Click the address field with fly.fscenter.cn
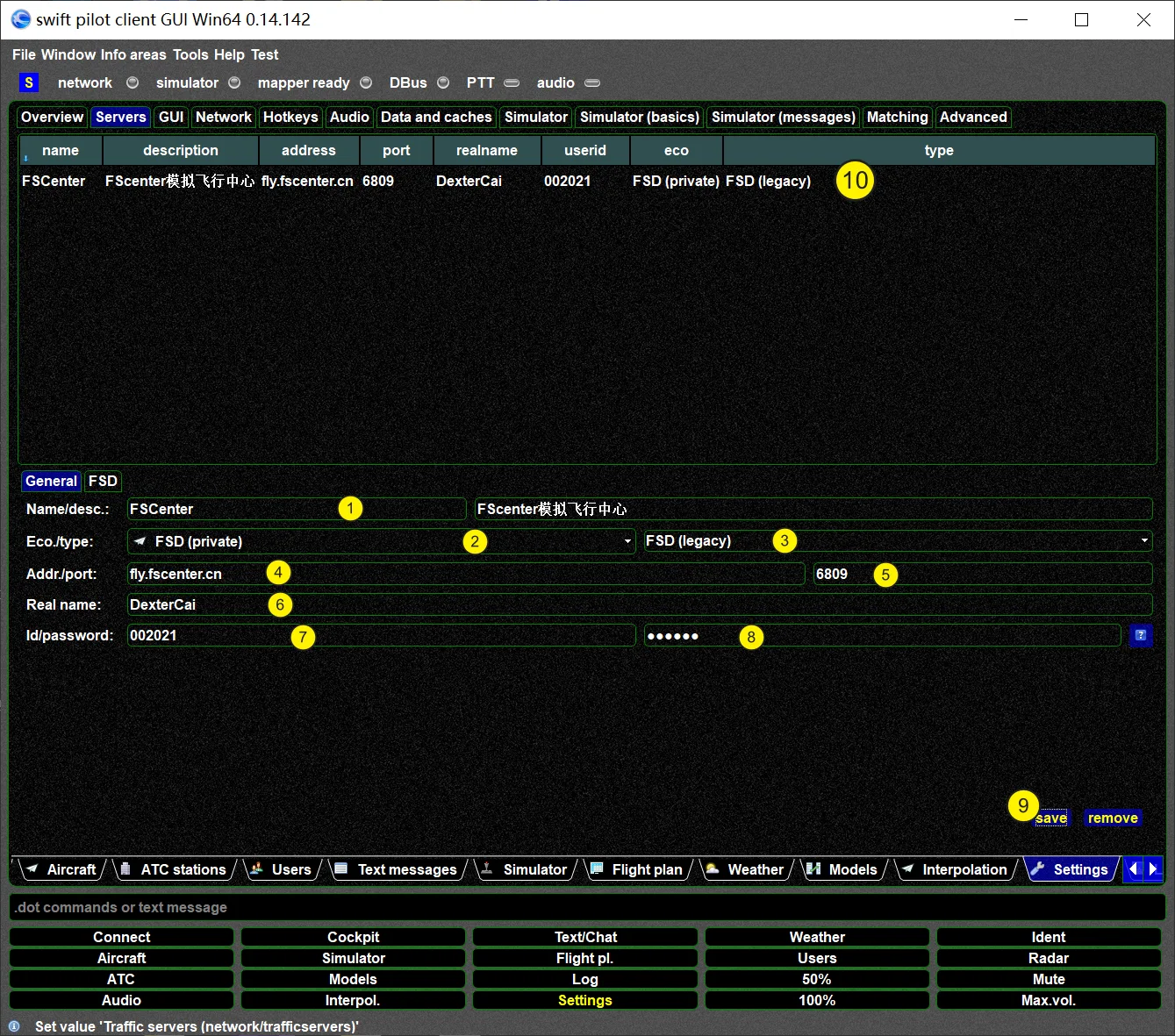This screenshot has height=1036, width=1175. click(466, 574)
